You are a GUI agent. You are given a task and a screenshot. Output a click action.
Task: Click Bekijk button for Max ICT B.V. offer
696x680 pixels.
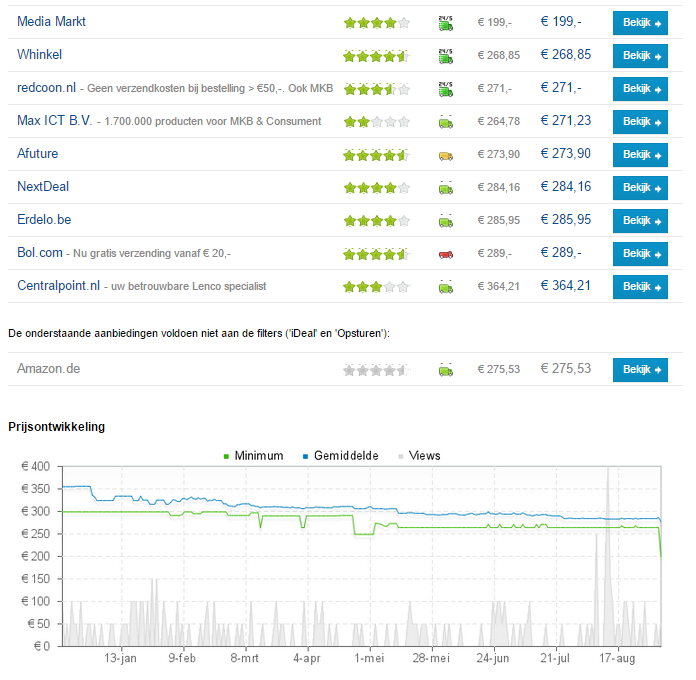point(640,122)
